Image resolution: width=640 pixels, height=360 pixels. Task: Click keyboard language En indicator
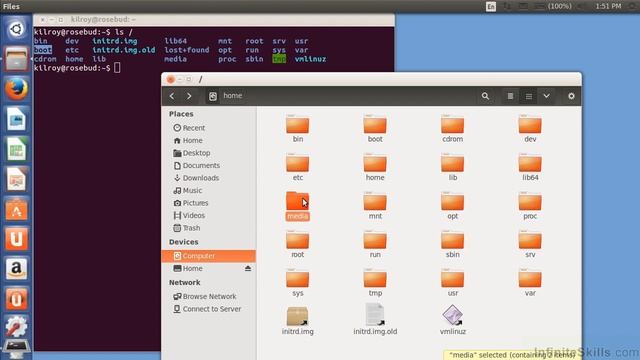coord(491,6)
